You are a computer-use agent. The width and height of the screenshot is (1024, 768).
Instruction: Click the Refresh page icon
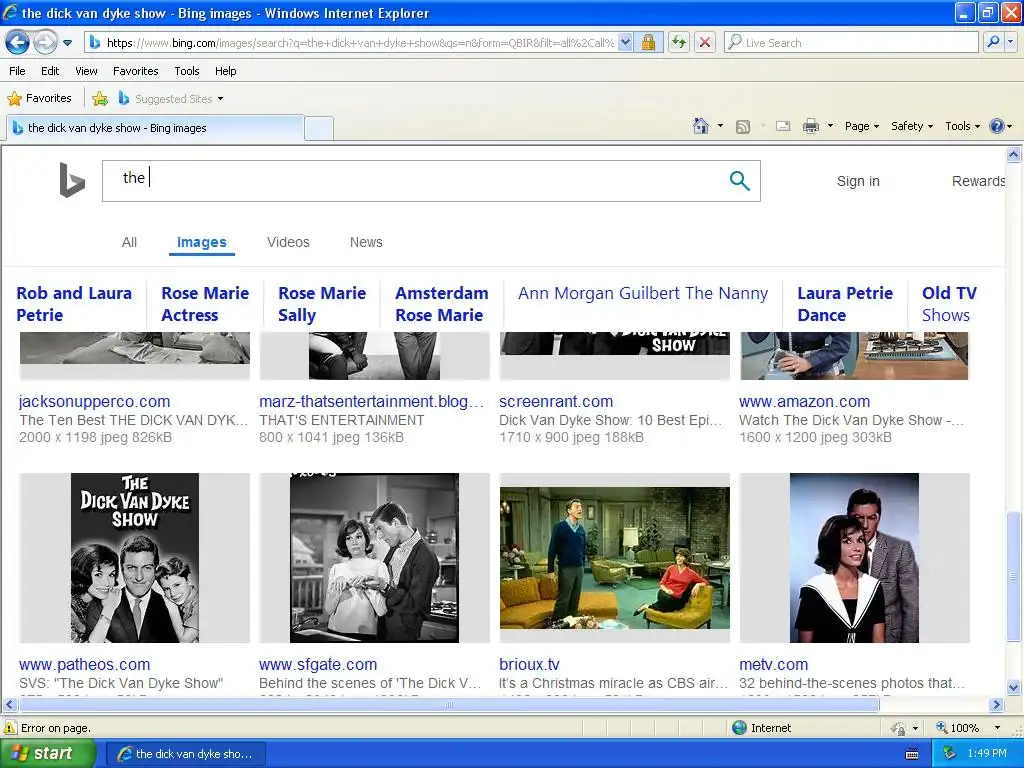[679, 42]
